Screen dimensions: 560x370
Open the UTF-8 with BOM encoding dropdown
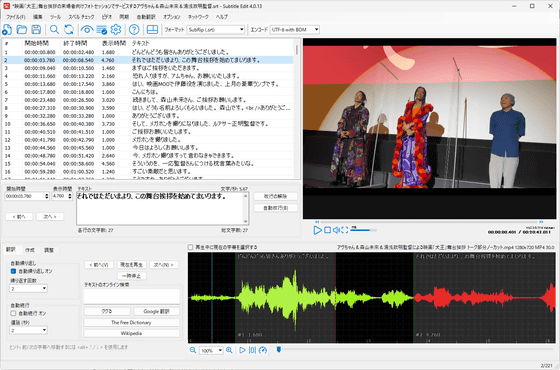(295, 30)
